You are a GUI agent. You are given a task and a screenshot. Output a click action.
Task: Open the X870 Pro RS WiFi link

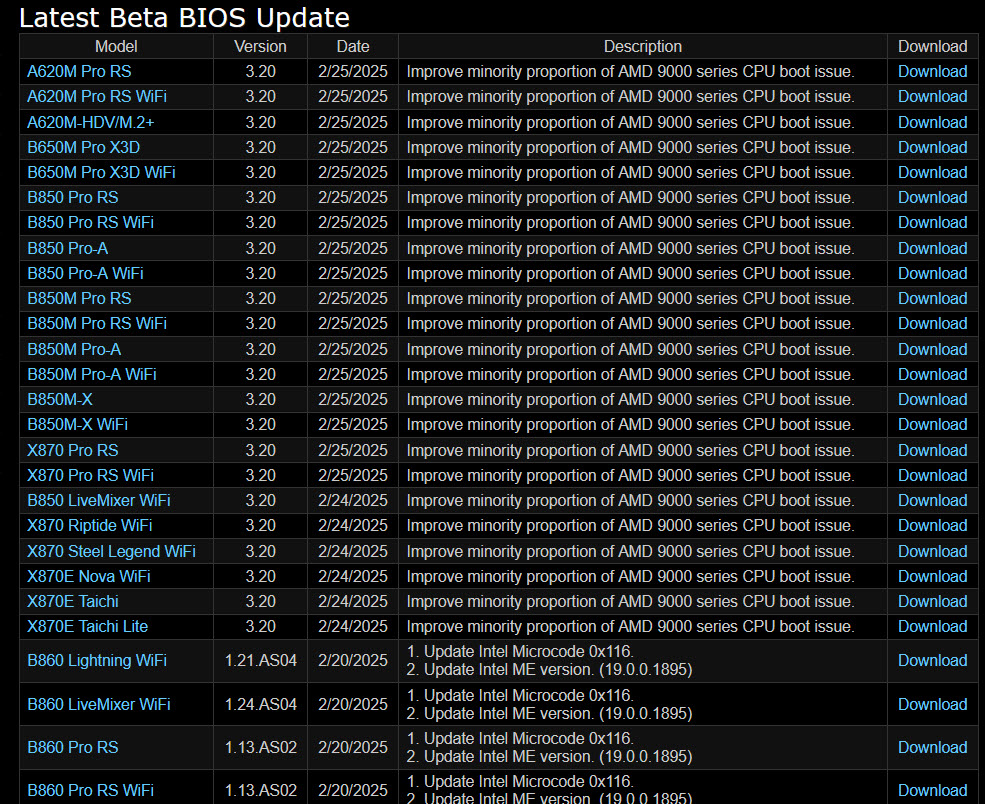90,476
